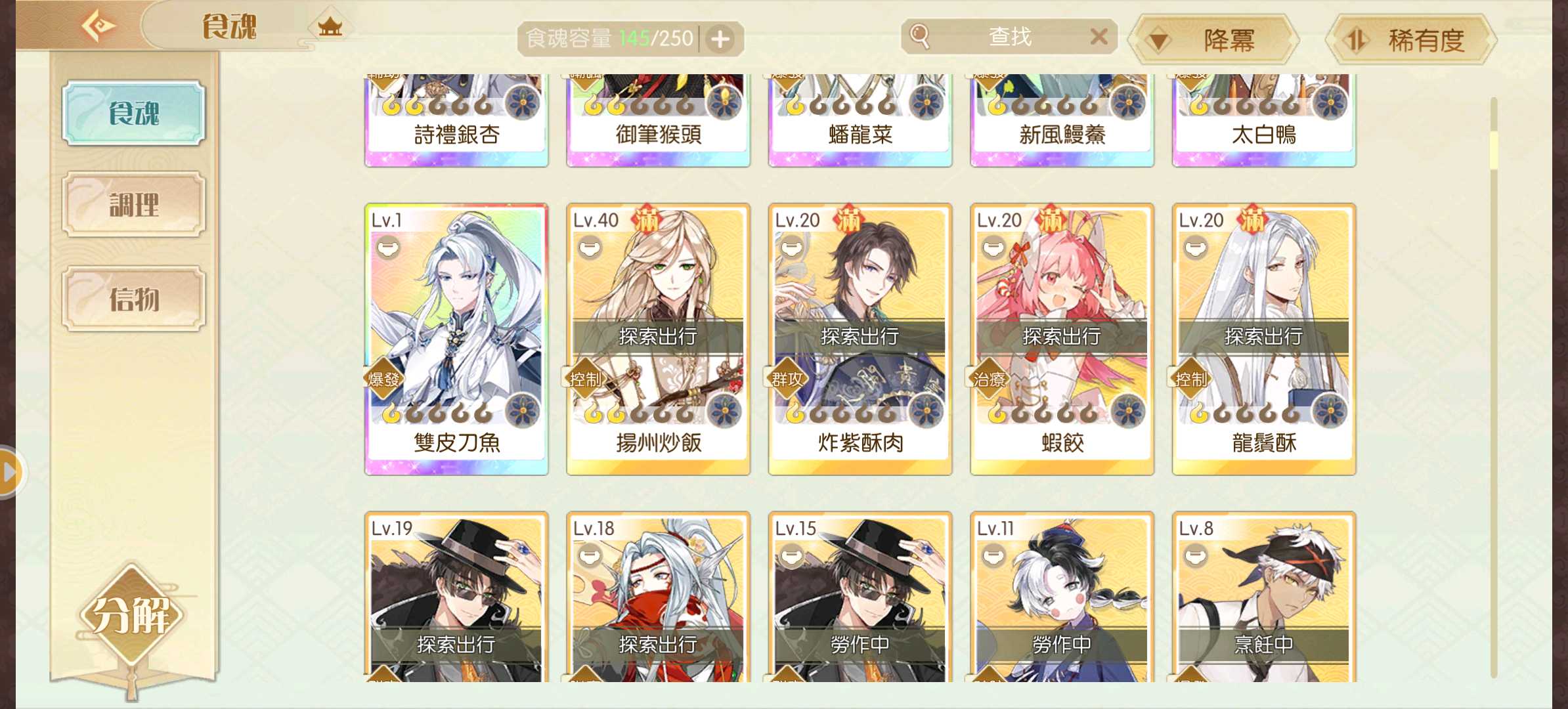Open the home pavilion icon
Screen dimensions: 1568x709
point(330,26)
